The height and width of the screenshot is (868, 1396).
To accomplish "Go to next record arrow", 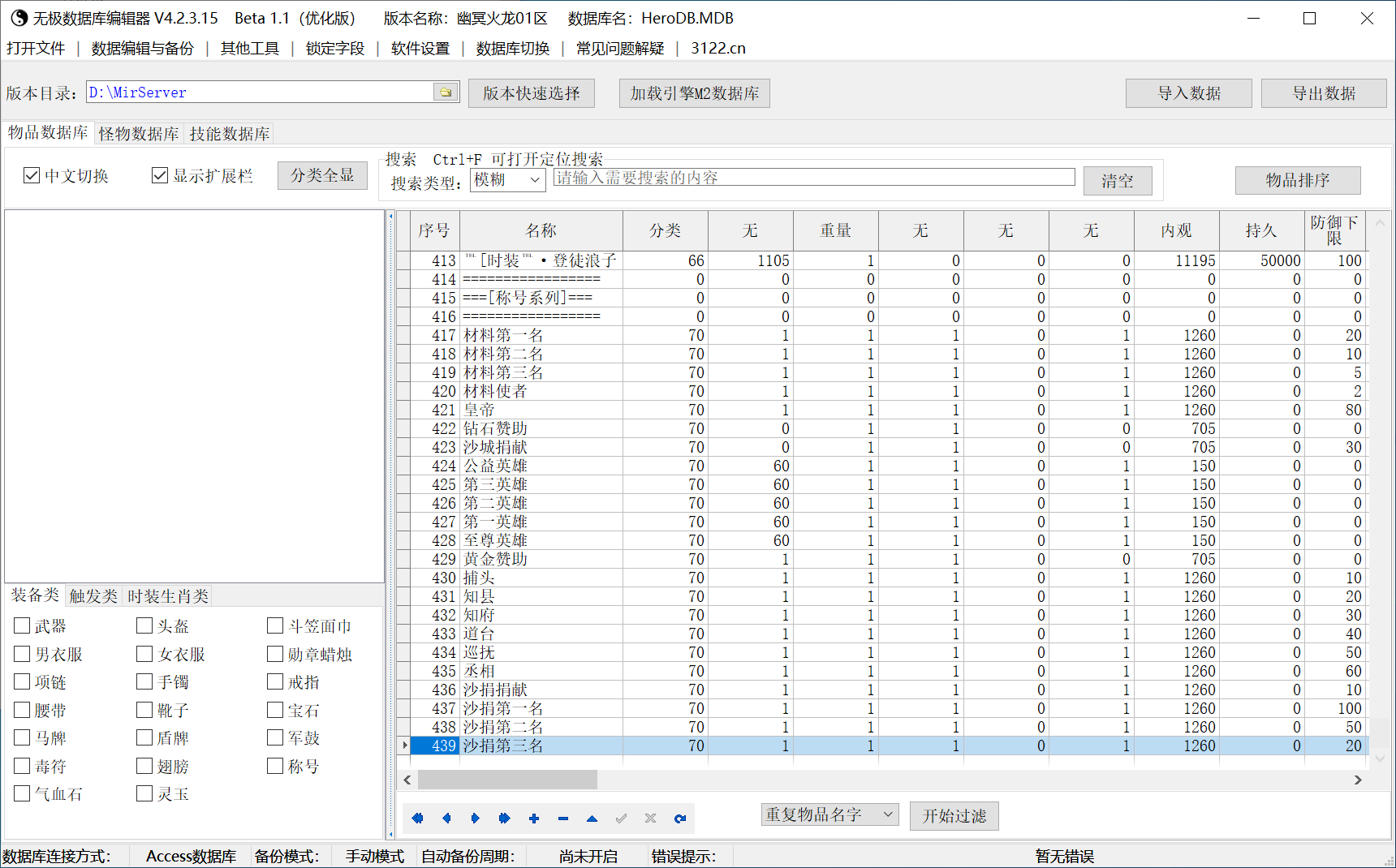I will tap(476, 819).
